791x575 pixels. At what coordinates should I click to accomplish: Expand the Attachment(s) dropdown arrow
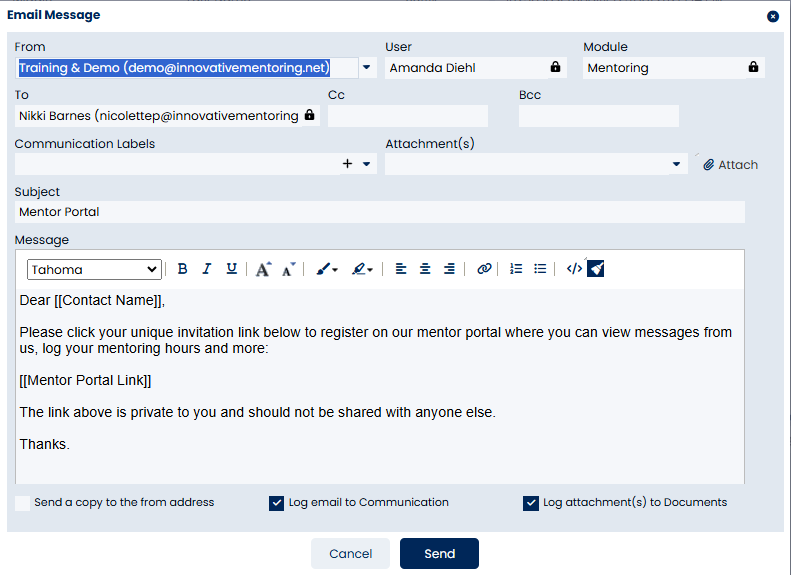point(676,164)
